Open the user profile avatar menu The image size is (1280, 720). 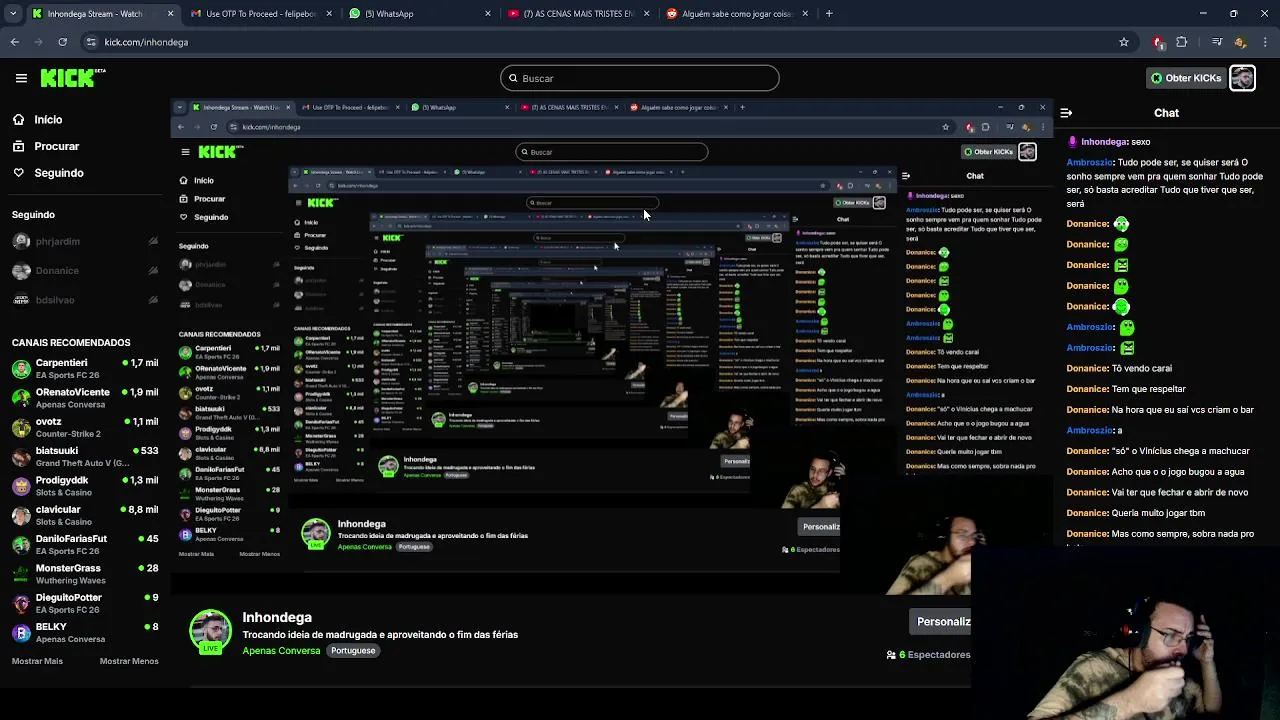(x=1242, y=78)
